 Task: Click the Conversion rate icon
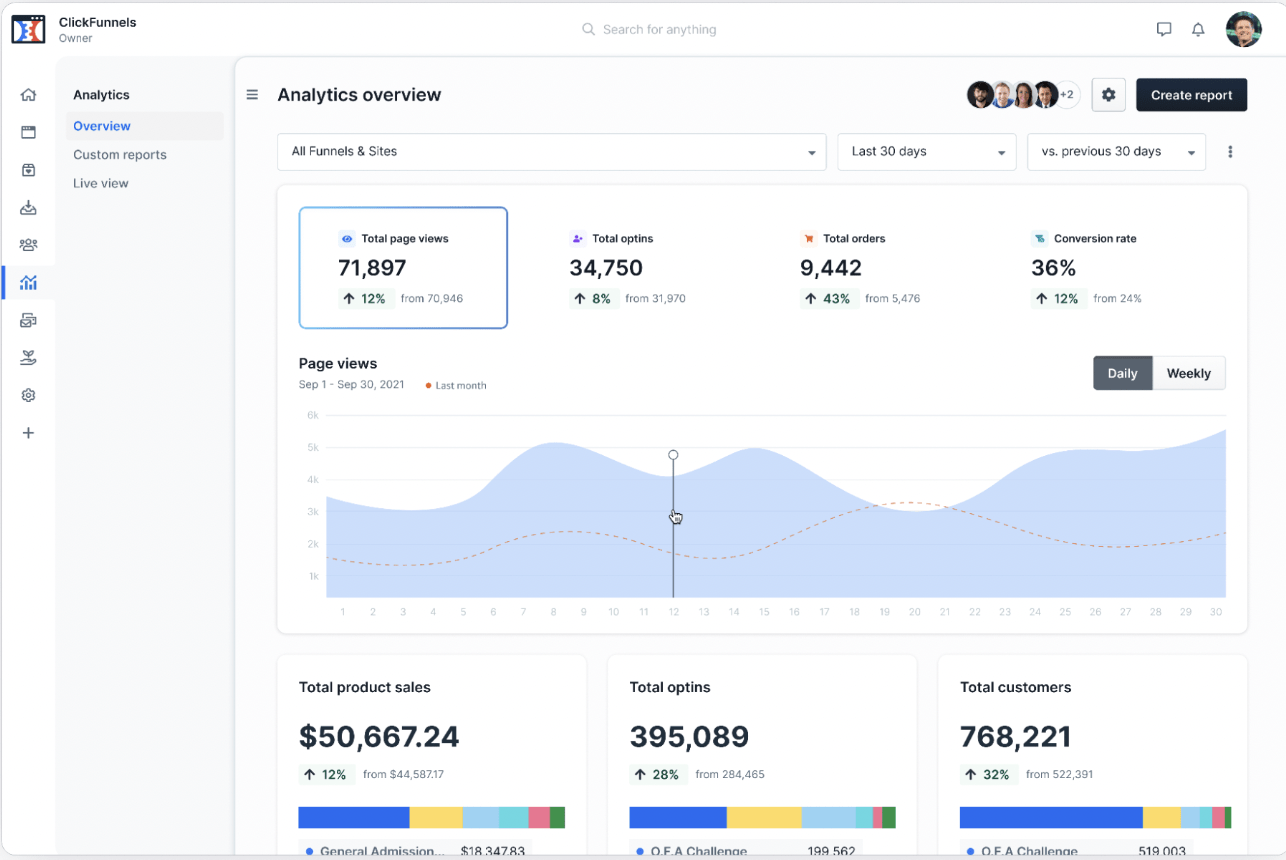click(1039, 239)
